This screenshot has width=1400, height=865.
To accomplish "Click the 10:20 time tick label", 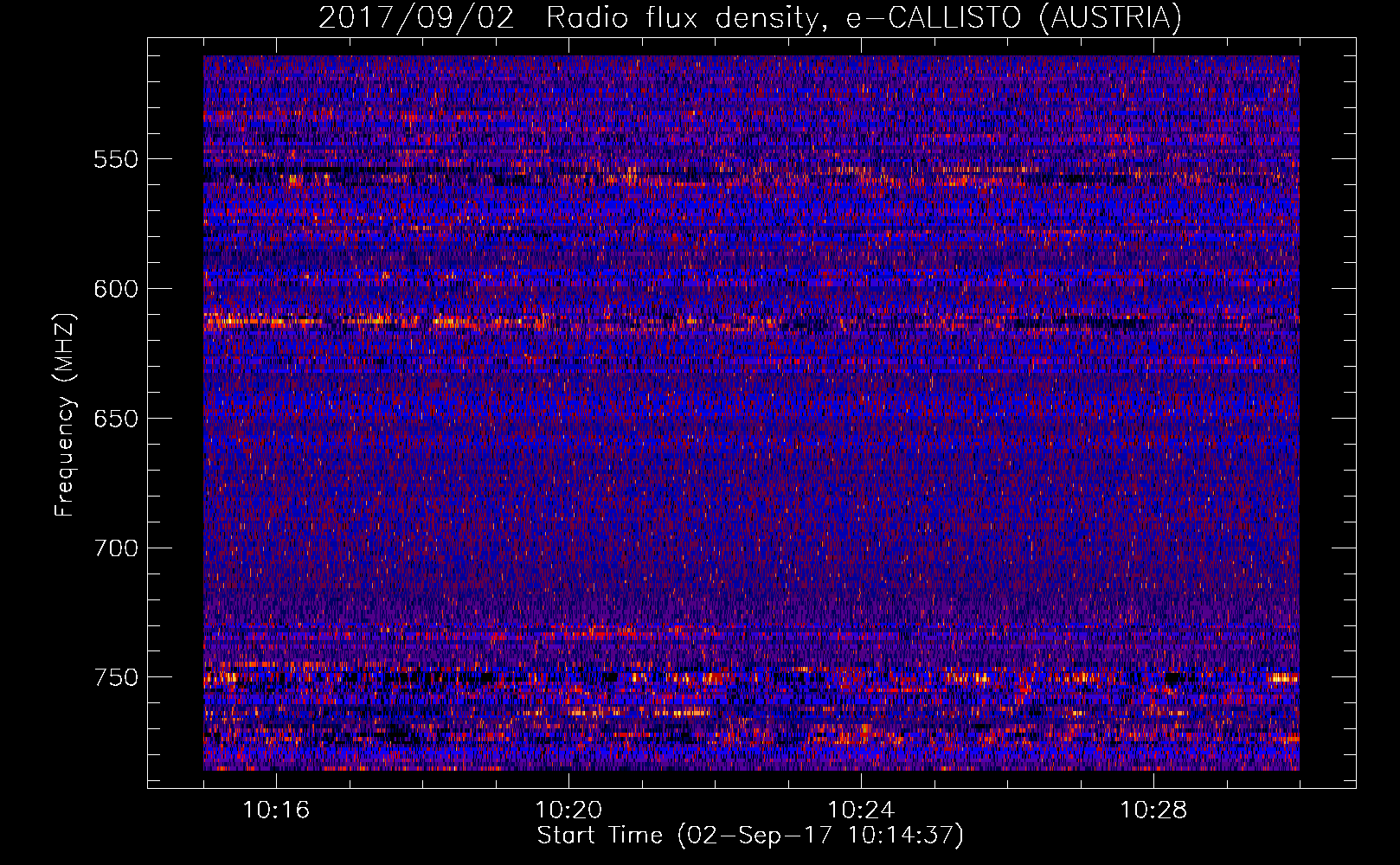I will pos(568,811).
